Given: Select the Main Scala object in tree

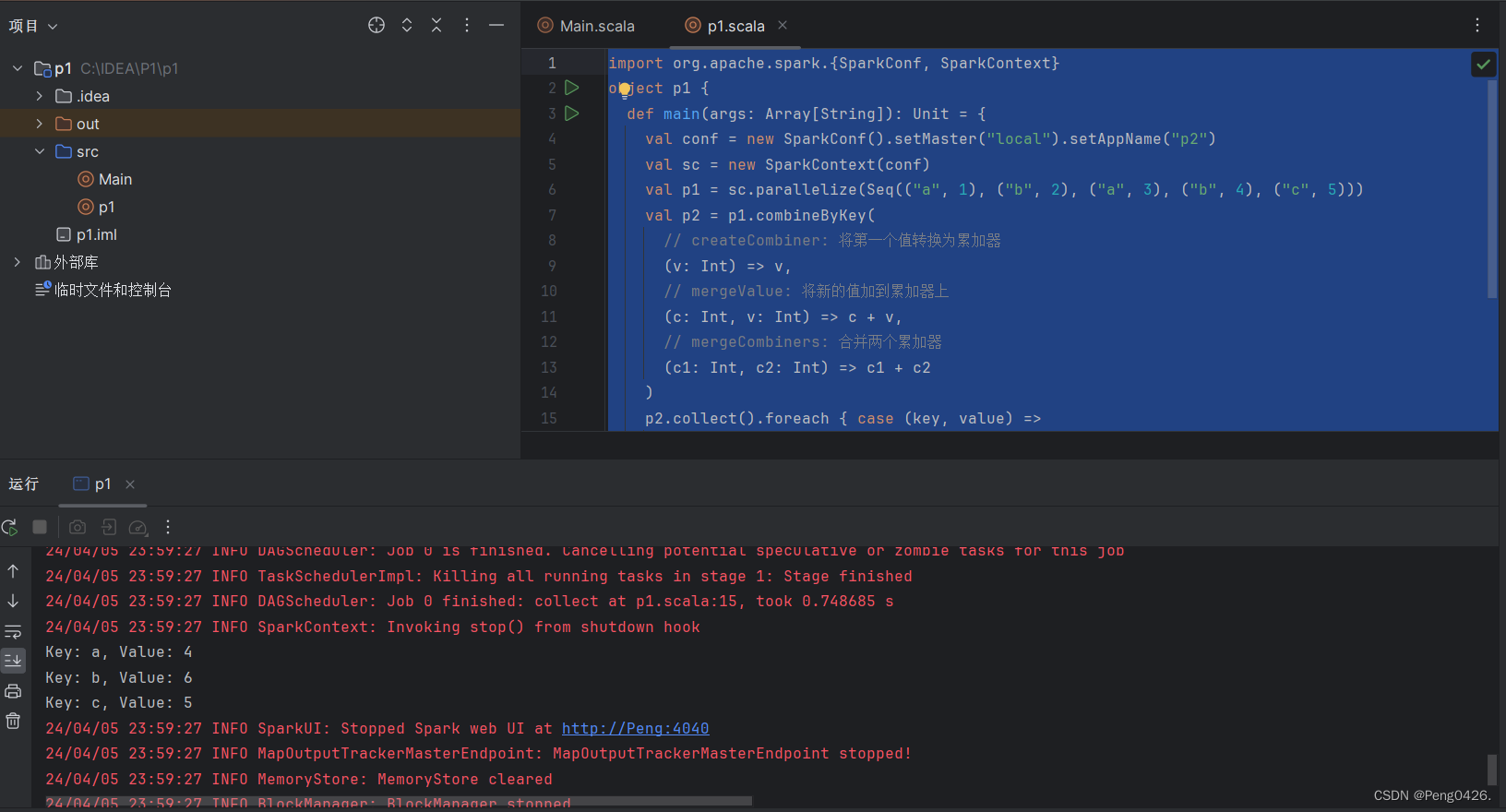Looking at the screenshot, I should pyautogui.click(x=105, y=179).
